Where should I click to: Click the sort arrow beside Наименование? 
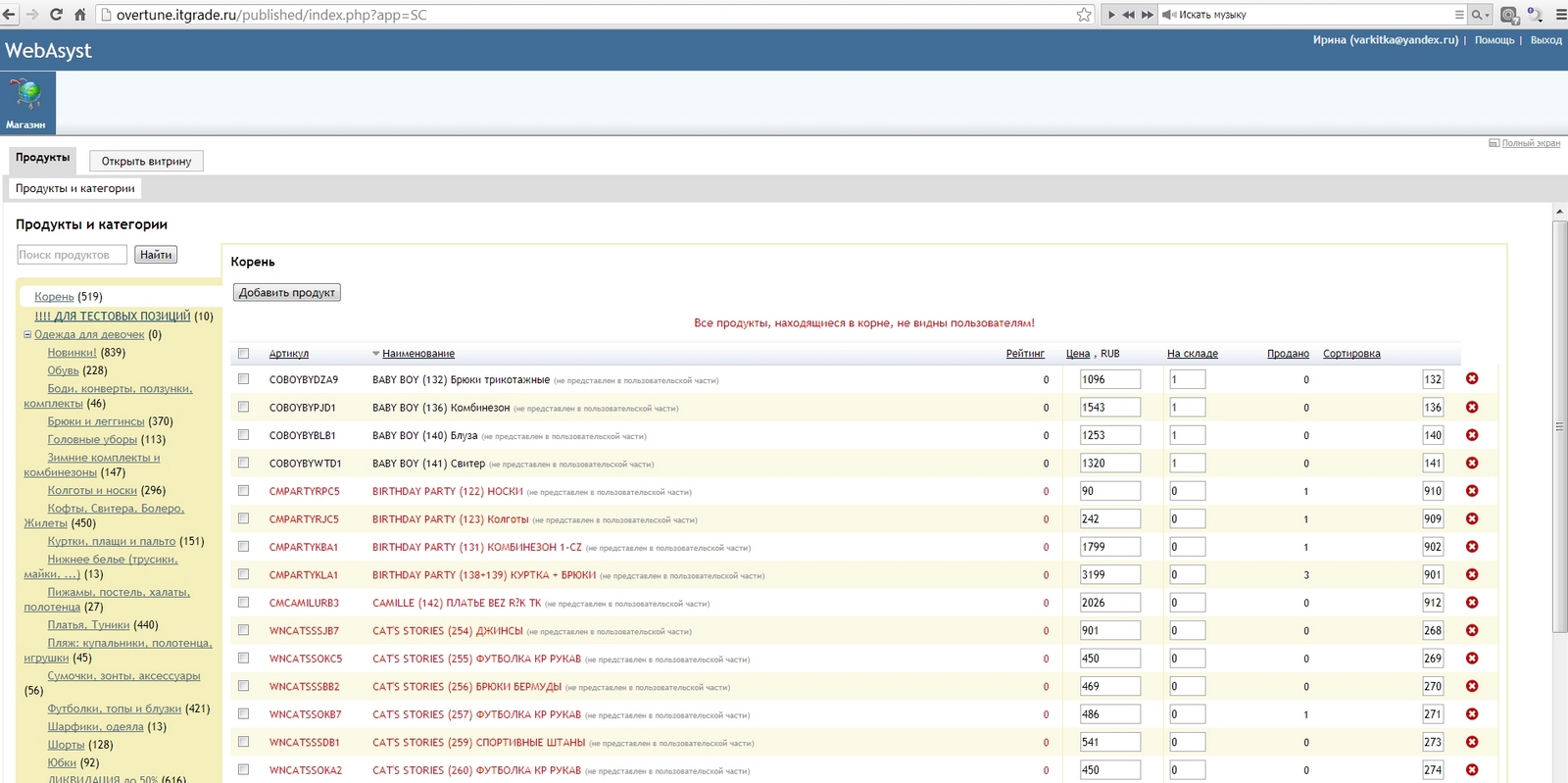(375, 354)
